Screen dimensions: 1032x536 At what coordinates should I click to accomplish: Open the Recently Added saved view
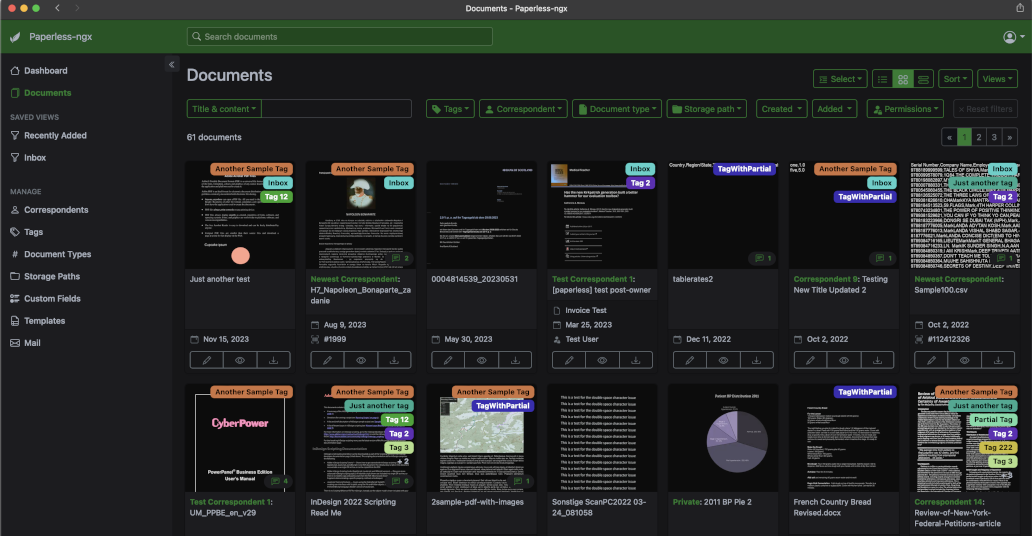(x=55, y=136)
